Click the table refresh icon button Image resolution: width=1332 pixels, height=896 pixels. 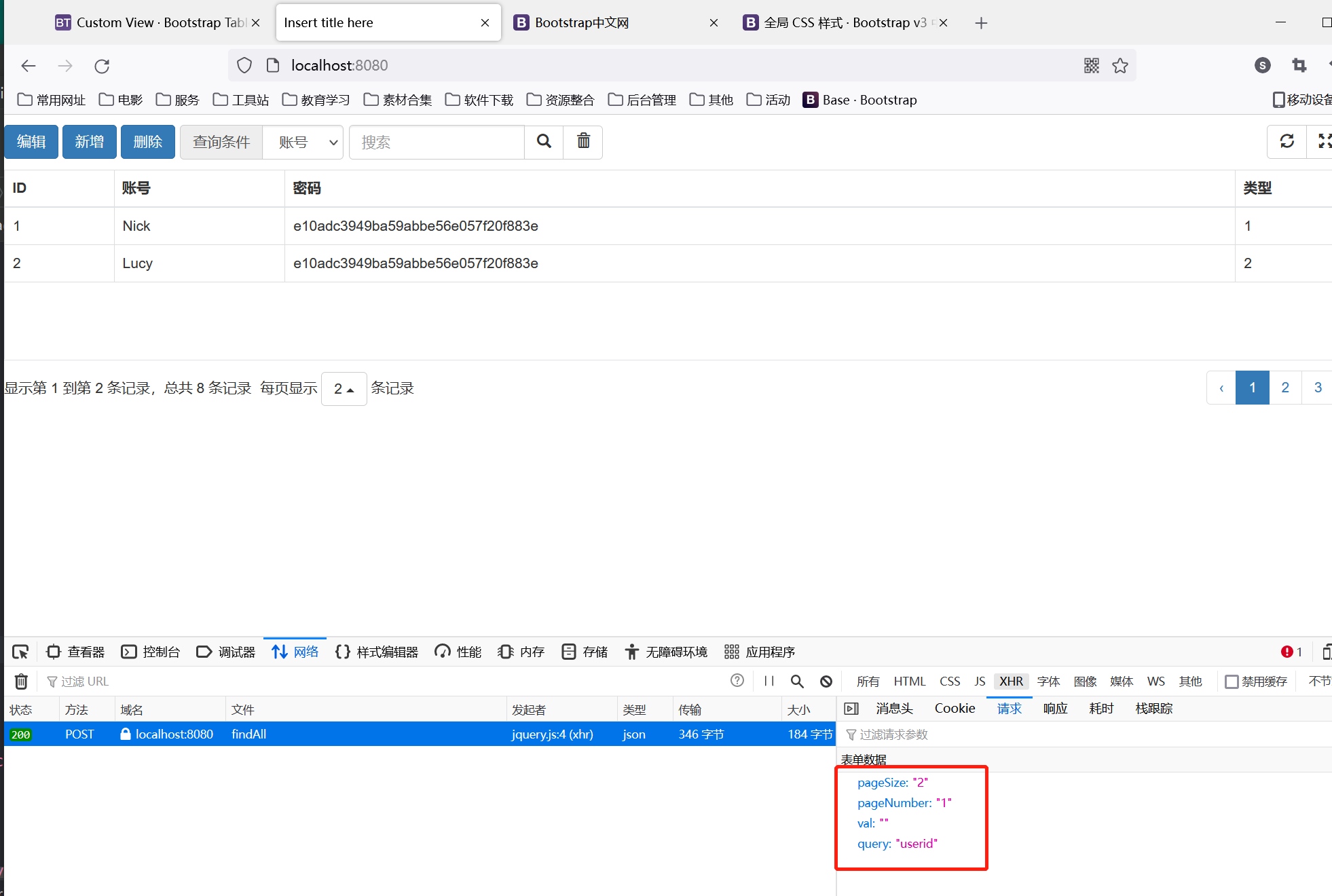tap(1287, 141)
